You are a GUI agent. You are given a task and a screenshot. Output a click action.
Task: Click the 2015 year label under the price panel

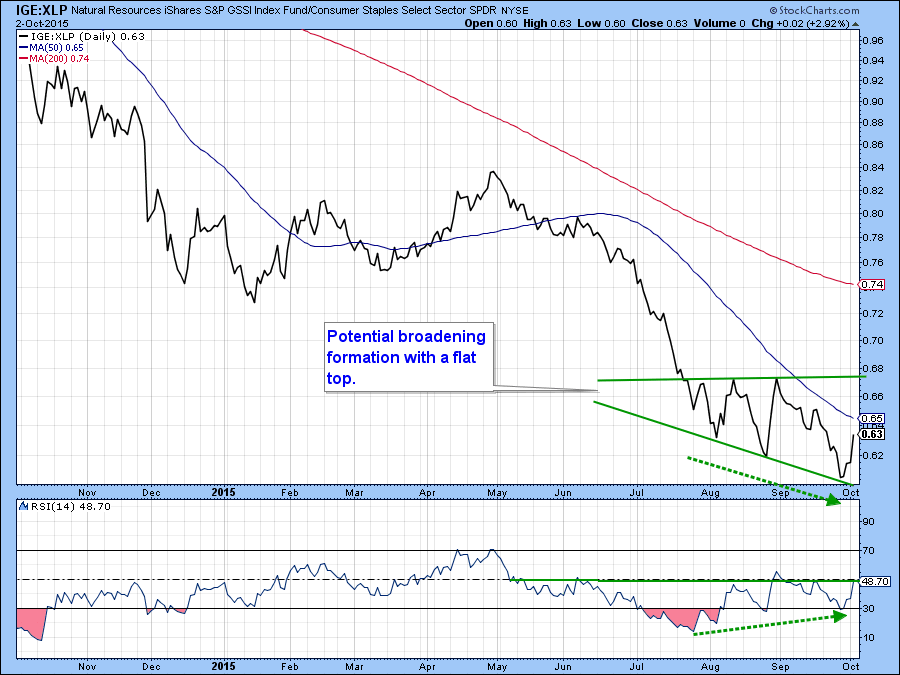[223, 492]
